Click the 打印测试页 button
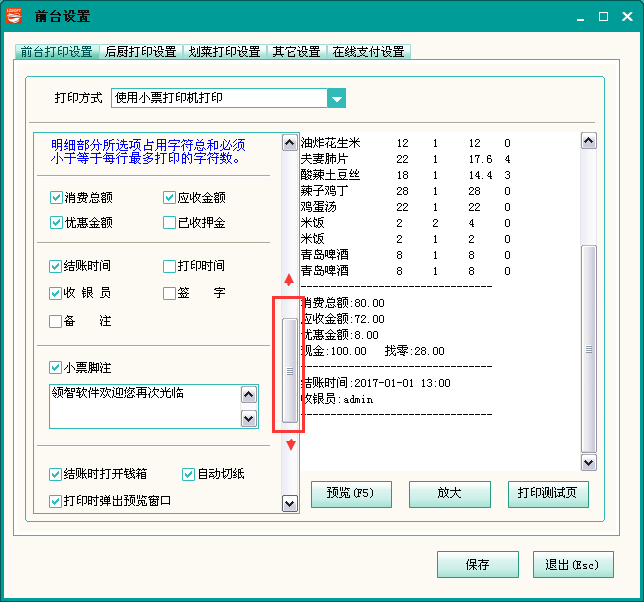Viewport: 644px width, 602px height. pyautogui.click(x=548, y=494)
